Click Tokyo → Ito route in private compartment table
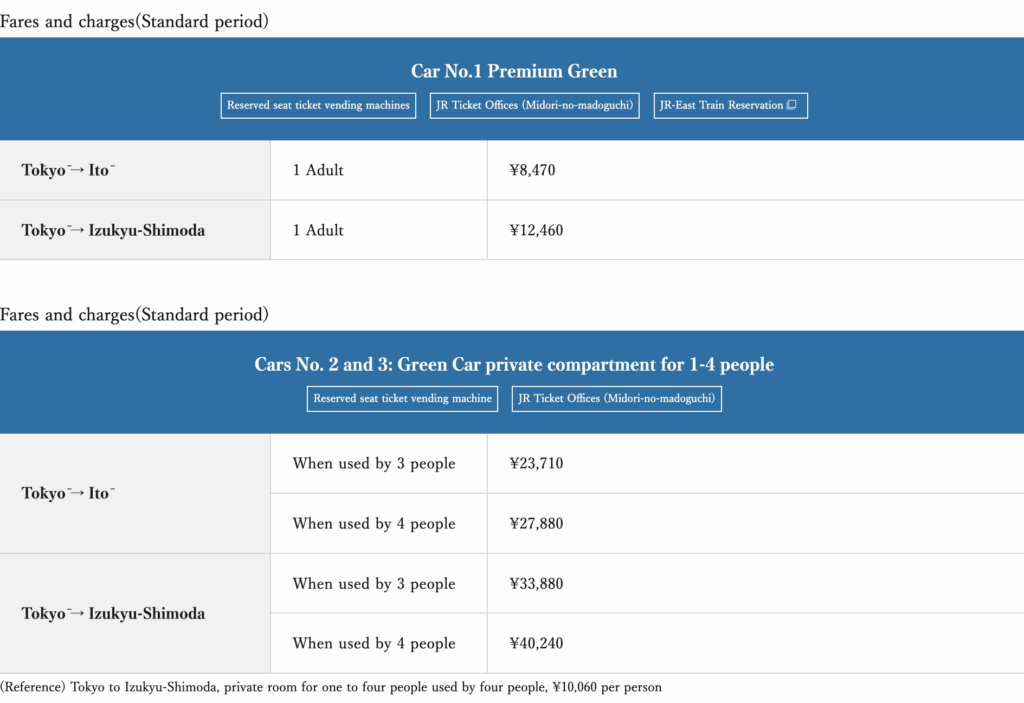Image resolution: width=1024 pixels, height=703 pixels. [x=68, y=493]
